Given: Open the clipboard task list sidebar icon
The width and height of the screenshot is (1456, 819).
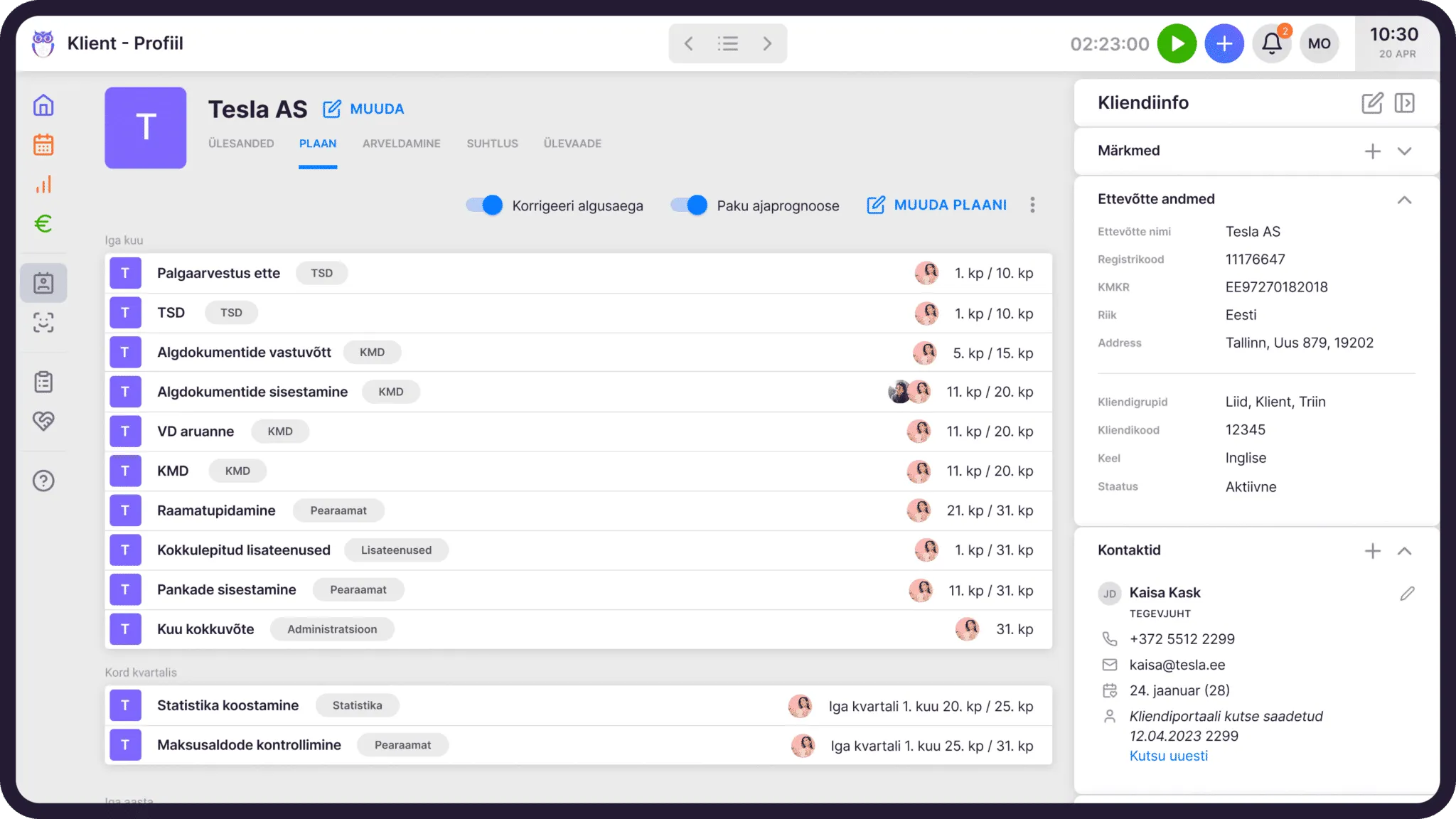Looking at the screenshot, I should point(43,382).
